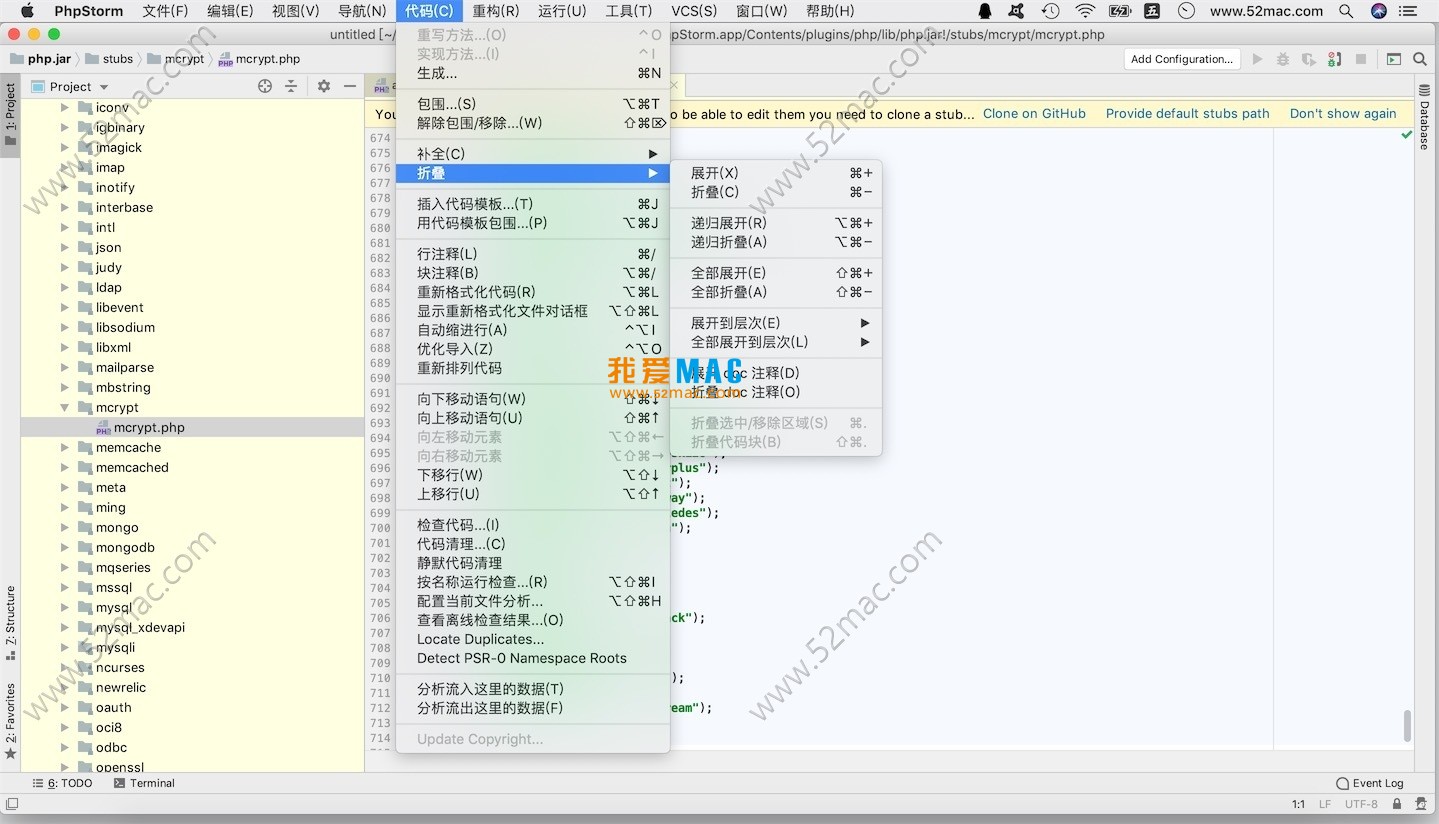Screen dimensions: 1439x824
Task: Open the 1: Project side tab
Action: pyautogui.click(x=10, y=114)
